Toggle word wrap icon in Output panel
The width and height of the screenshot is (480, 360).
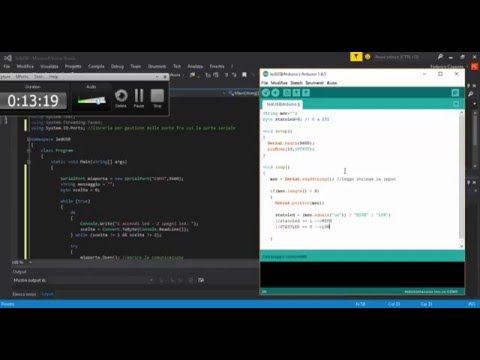tap(201, 280)
